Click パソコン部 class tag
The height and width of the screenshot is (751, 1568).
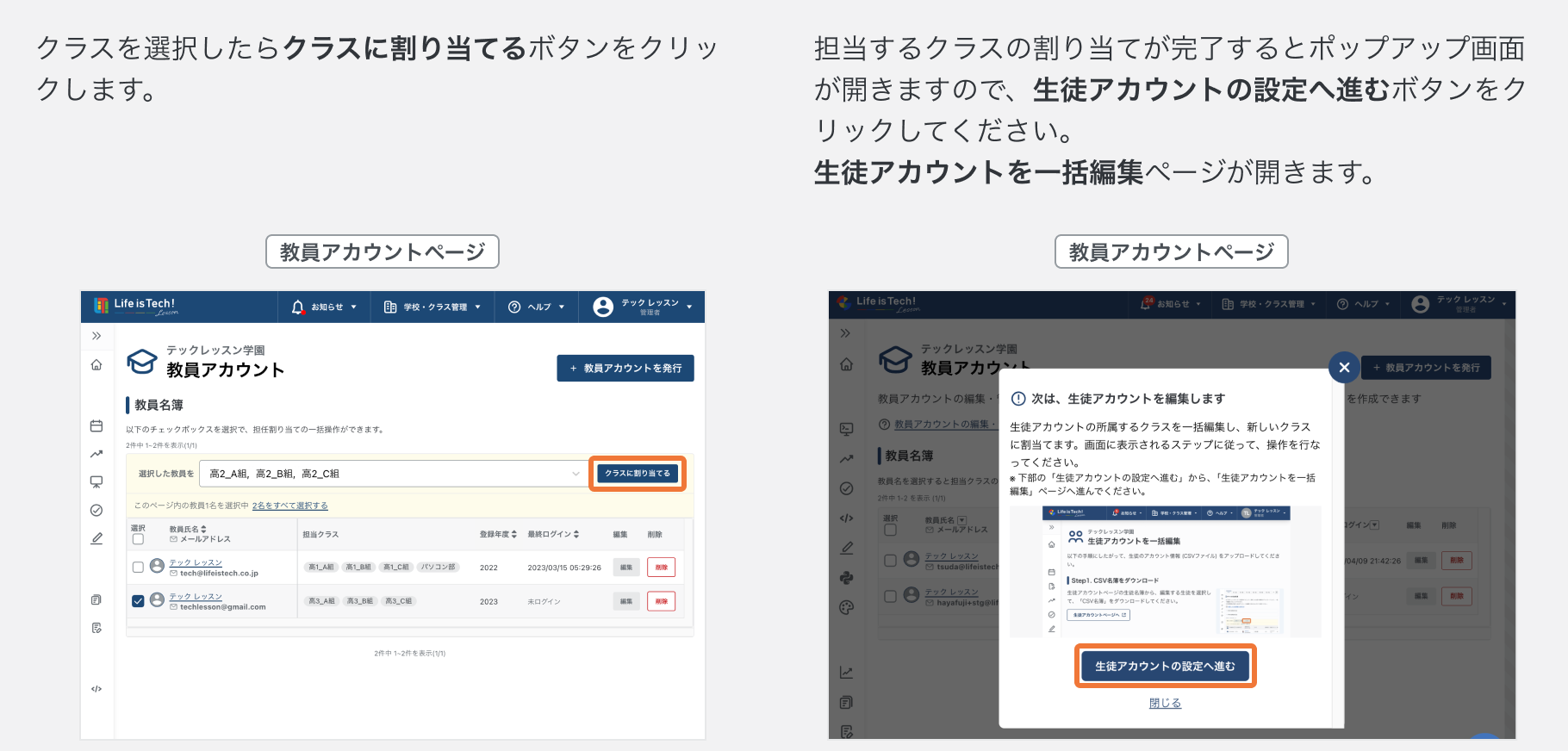click(439, 567)
